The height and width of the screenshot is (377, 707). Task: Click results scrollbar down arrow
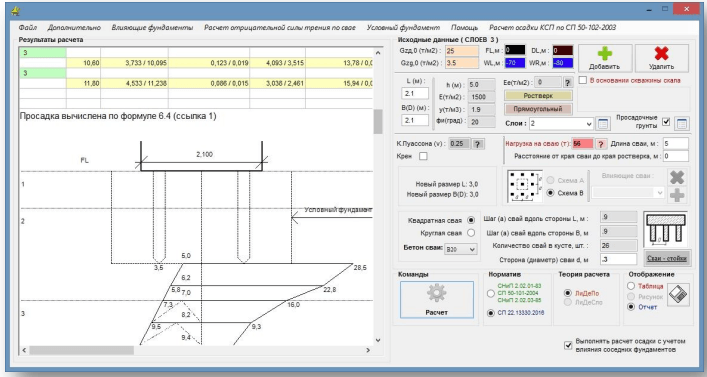[378, 340]
